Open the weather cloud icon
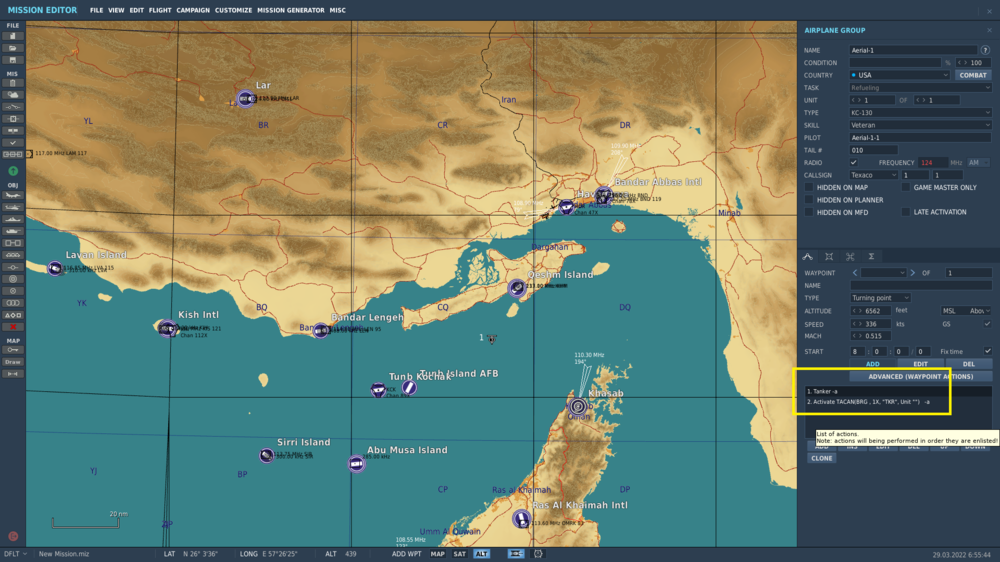Viewport: 1000px width, 562px height. (13, 95)
